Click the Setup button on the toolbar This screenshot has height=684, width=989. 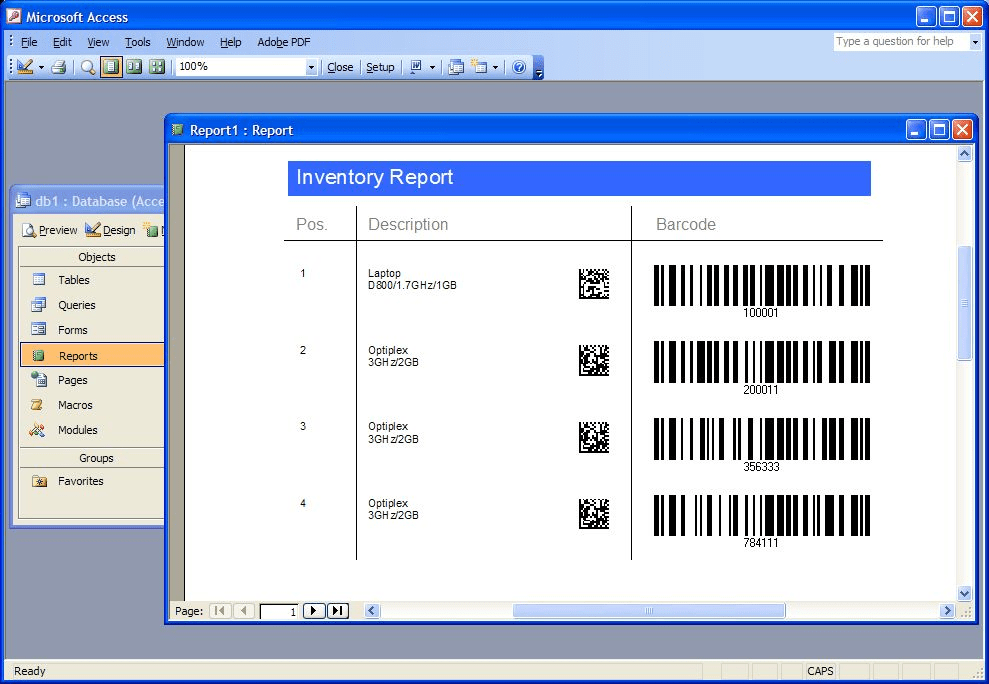380,67
